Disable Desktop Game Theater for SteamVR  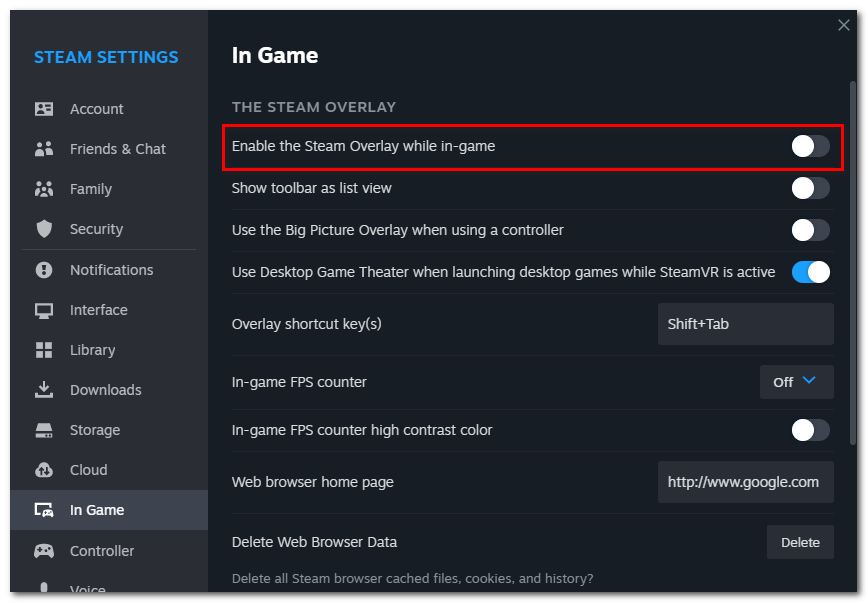[810, 271]
